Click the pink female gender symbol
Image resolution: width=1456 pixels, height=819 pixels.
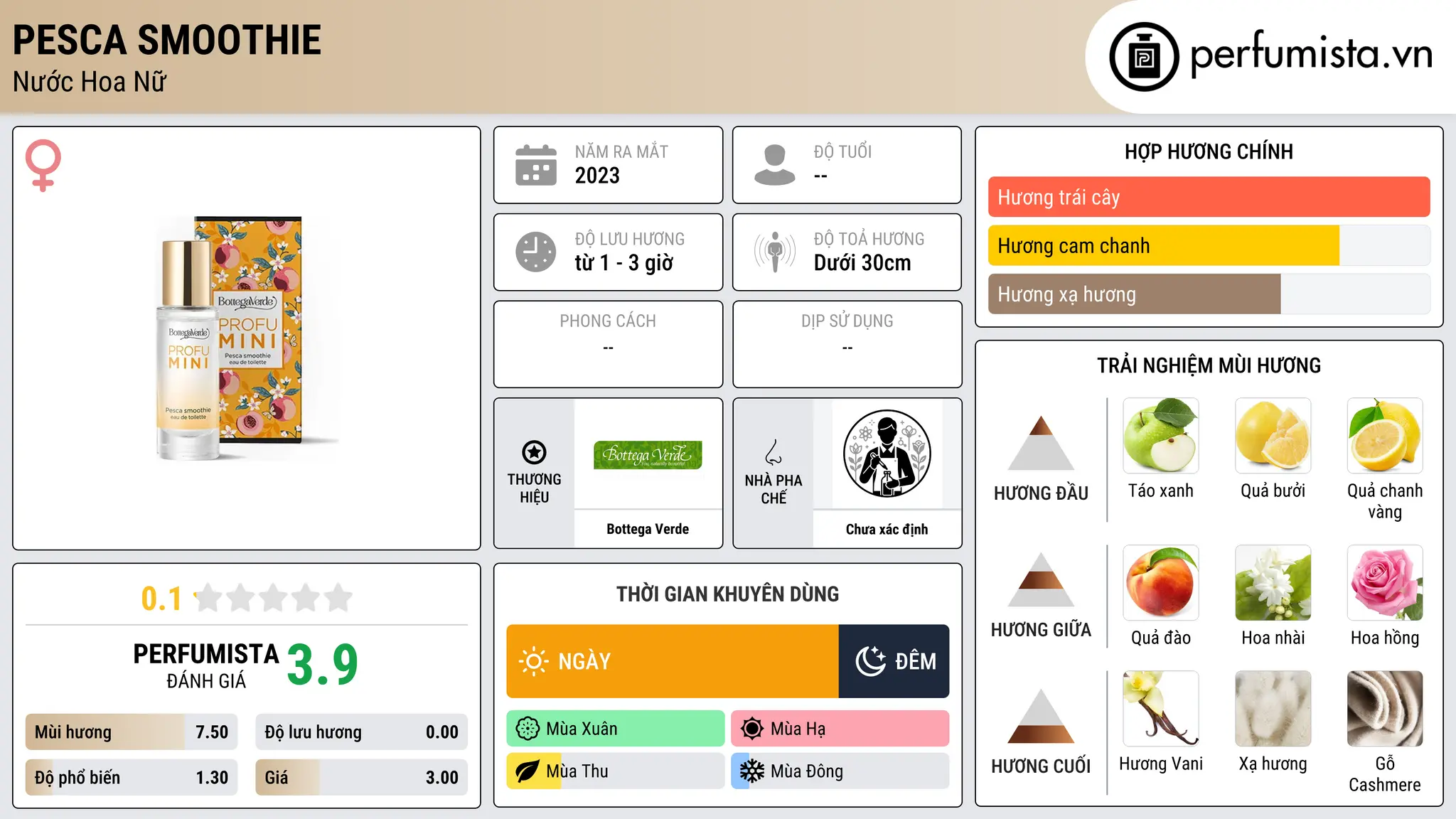43,166
